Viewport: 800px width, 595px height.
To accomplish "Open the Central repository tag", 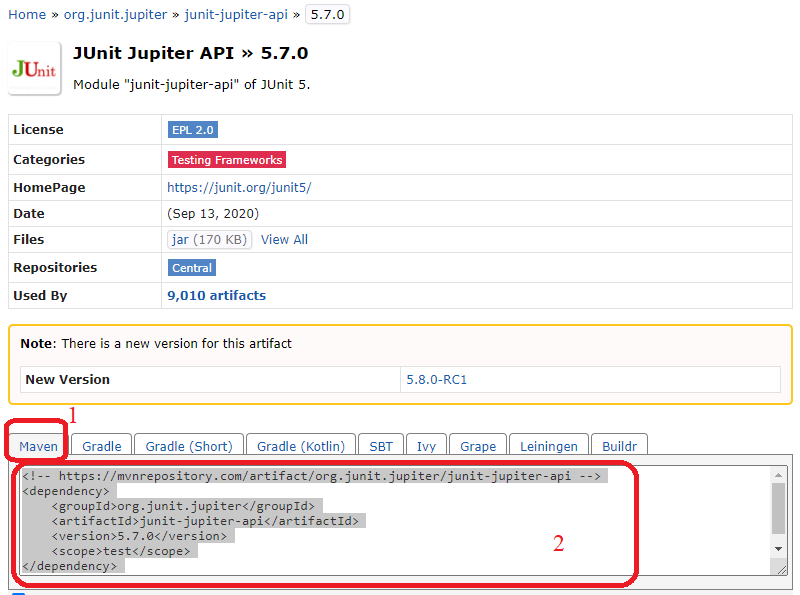I will pyautogui.click(x=192, y=268).
